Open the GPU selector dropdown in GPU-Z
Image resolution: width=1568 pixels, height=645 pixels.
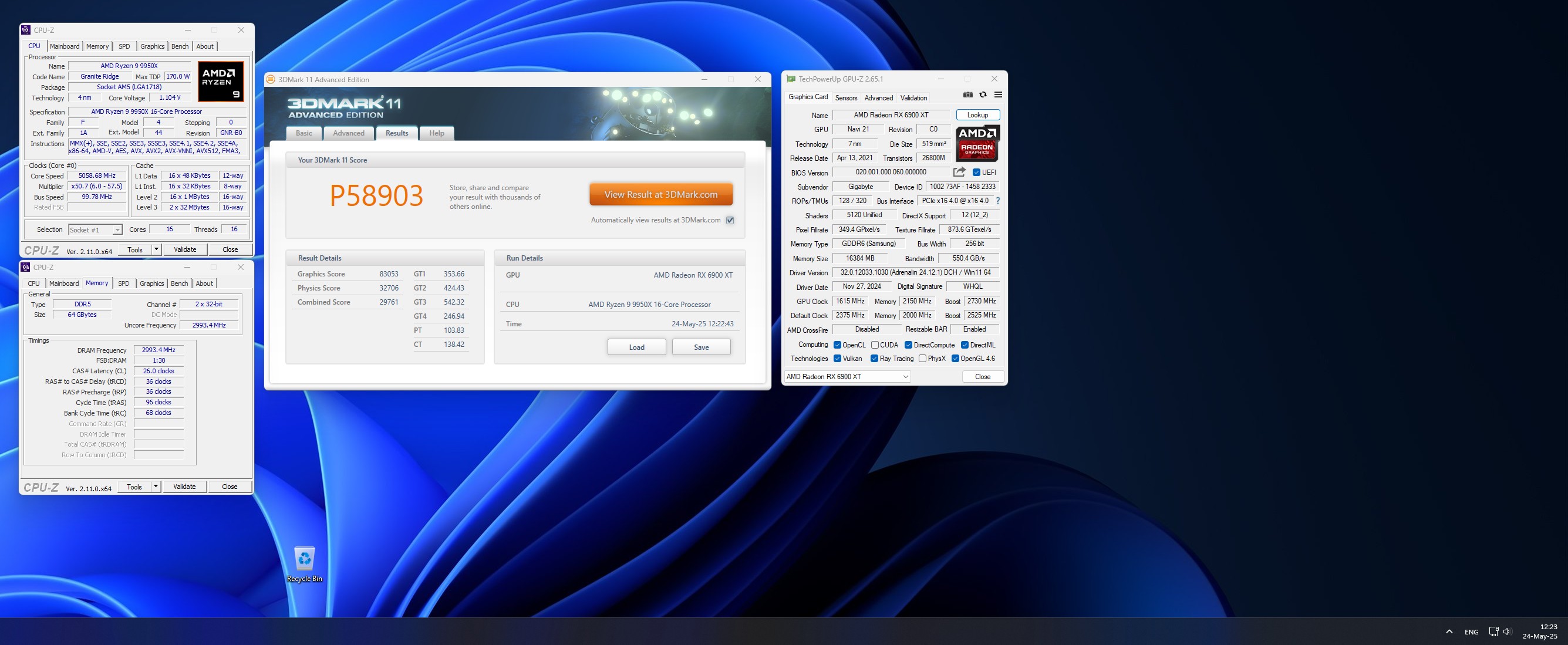tap(847, 377)
